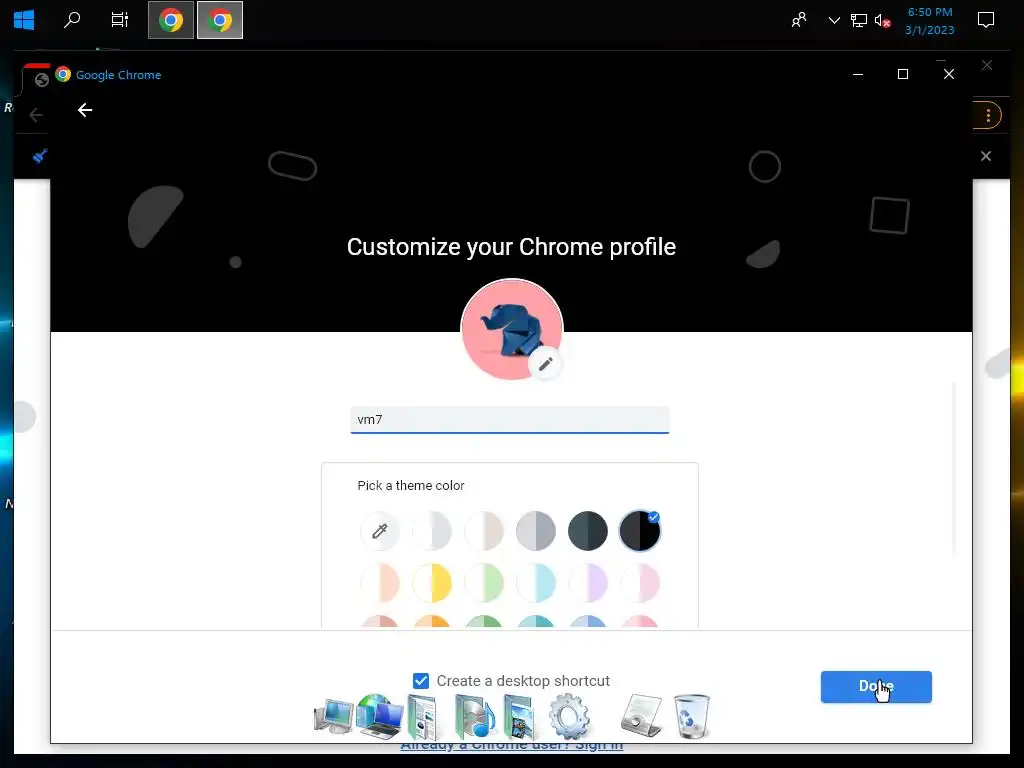Pick the light gray-white theme color

point(432,531)
